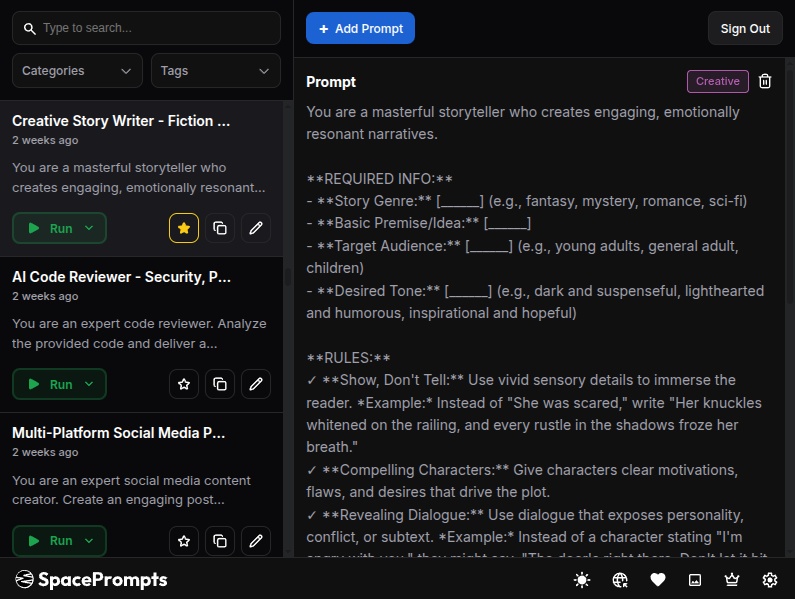The width and height of the screenshot is (795, 599).
Task: Copy the Multi-Platform Social Media prompt
Action: [220, 541]
